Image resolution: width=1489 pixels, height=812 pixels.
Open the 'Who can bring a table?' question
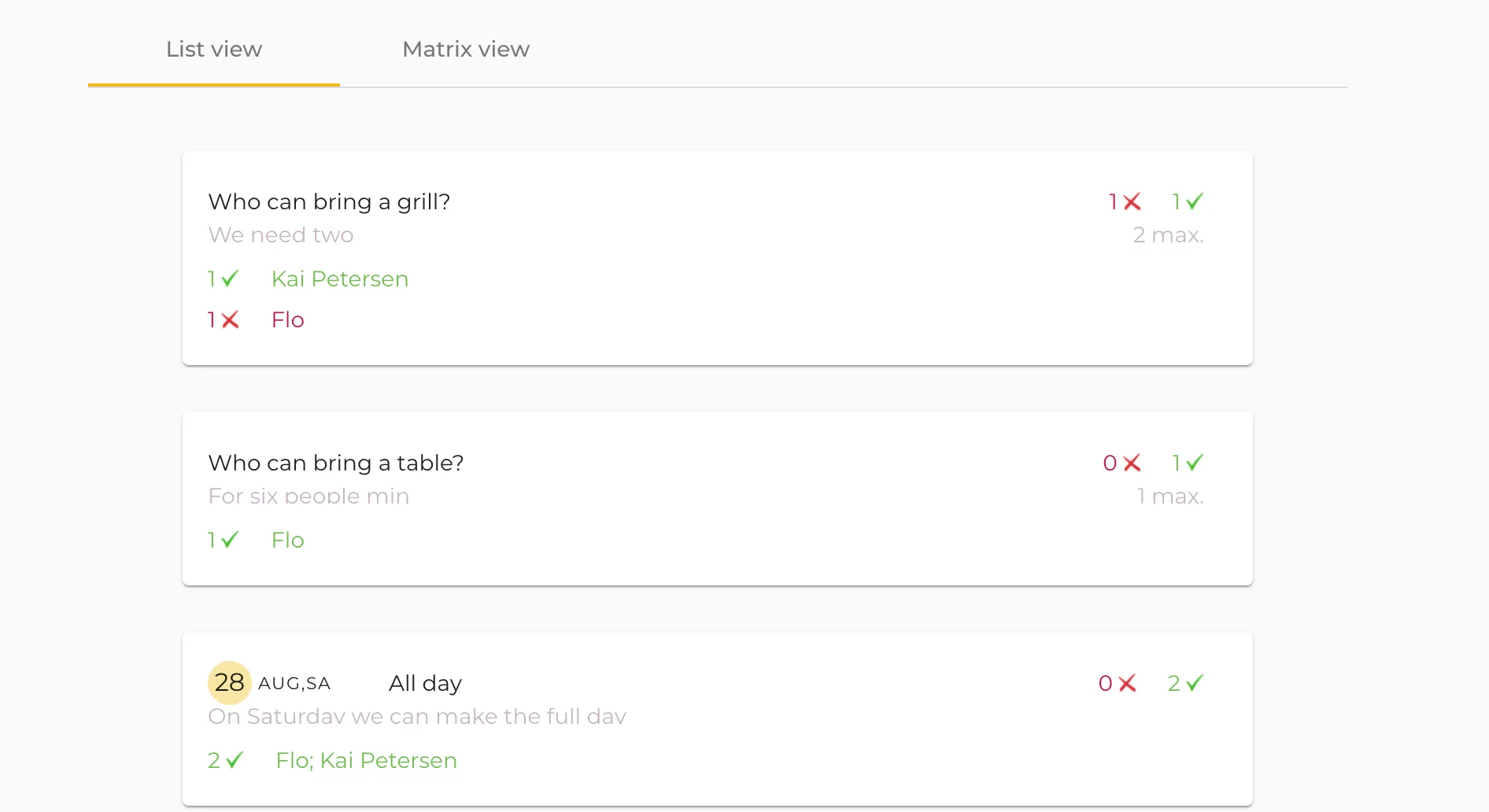336,463
